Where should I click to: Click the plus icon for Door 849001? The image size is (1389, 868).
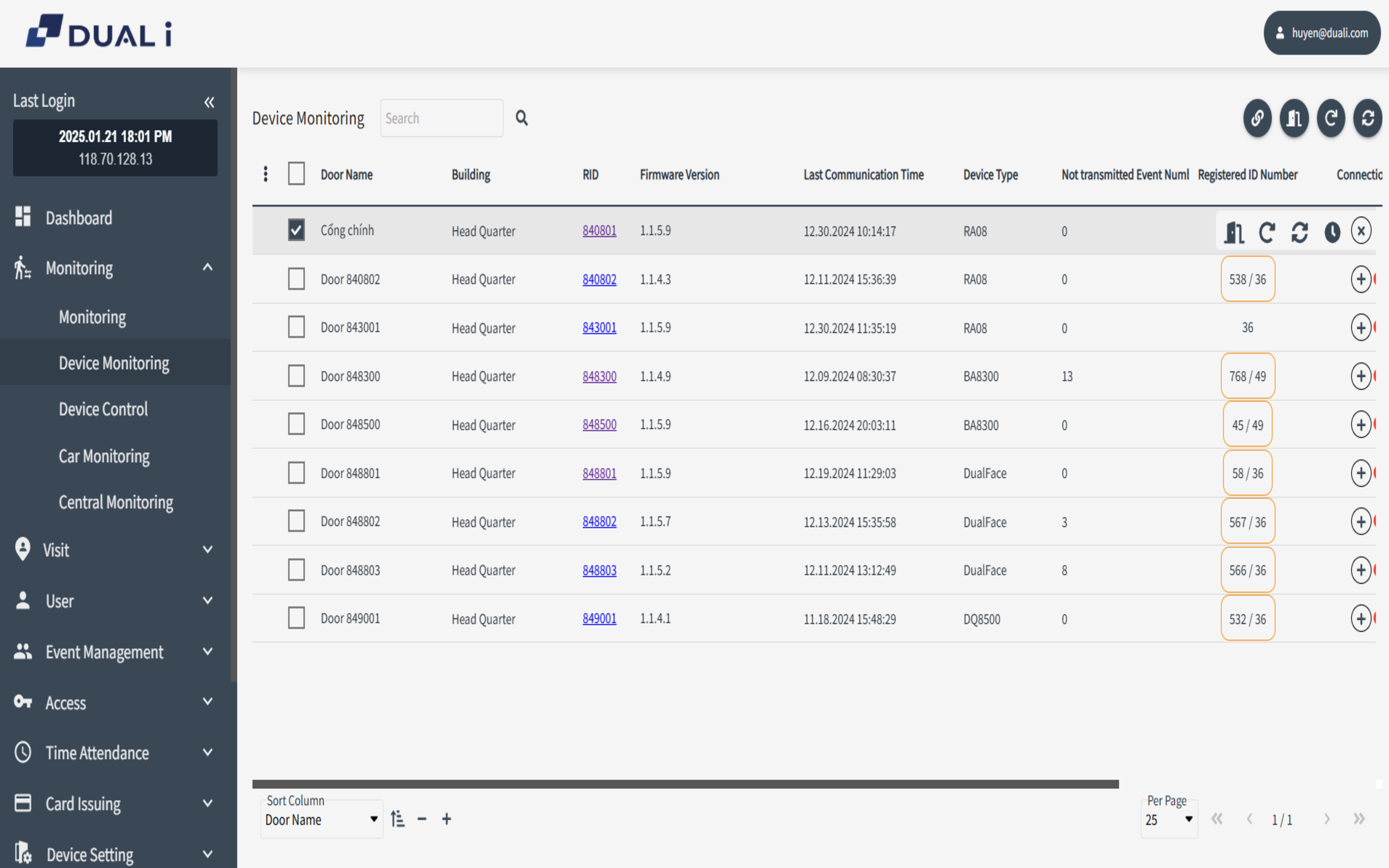[1361, 619]
